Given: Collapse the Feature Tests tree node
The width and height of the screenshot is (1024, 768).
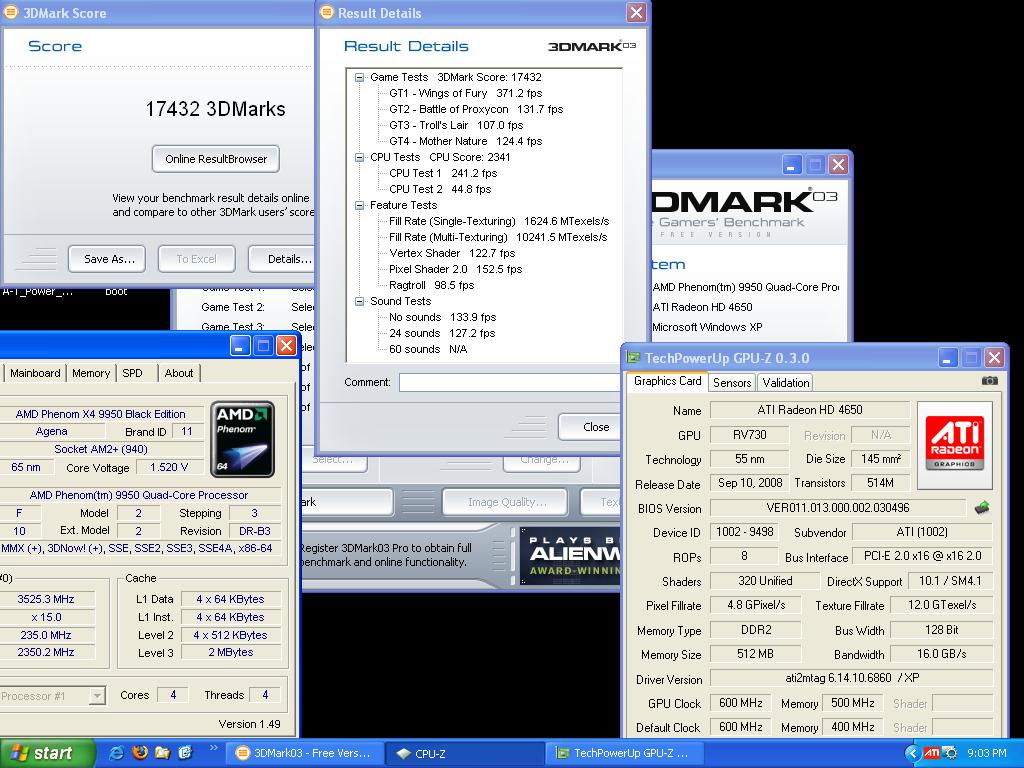Looking at the screenshot, I should tap(359, 205).
